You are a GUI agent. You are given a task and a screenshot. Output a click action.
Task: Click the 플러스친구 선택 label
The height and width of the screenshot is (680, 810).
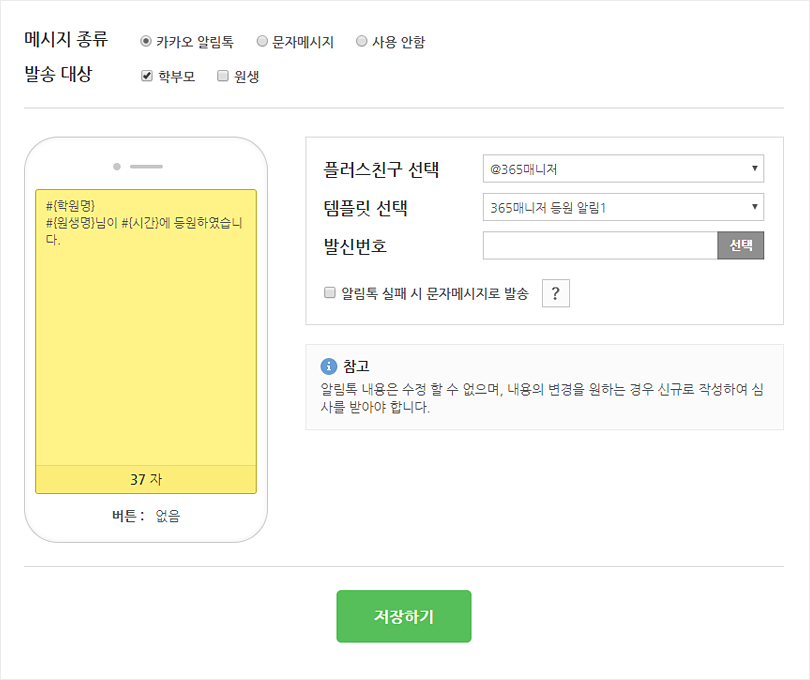coord(381,169)
